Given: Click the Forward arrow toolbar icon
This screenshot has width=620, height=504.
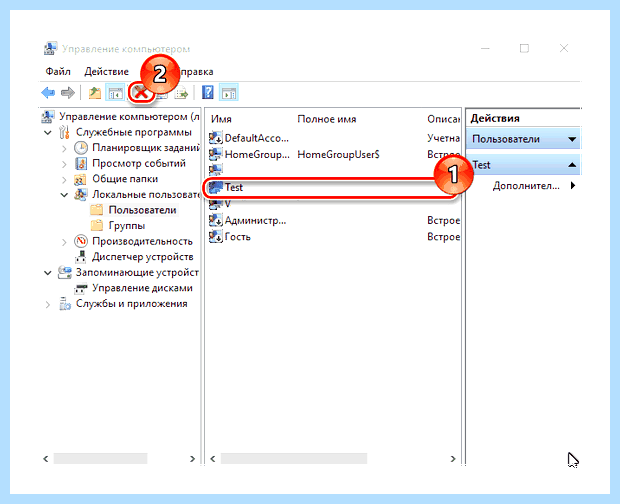Looking at the screenshot, I should (x=68, y=93).
